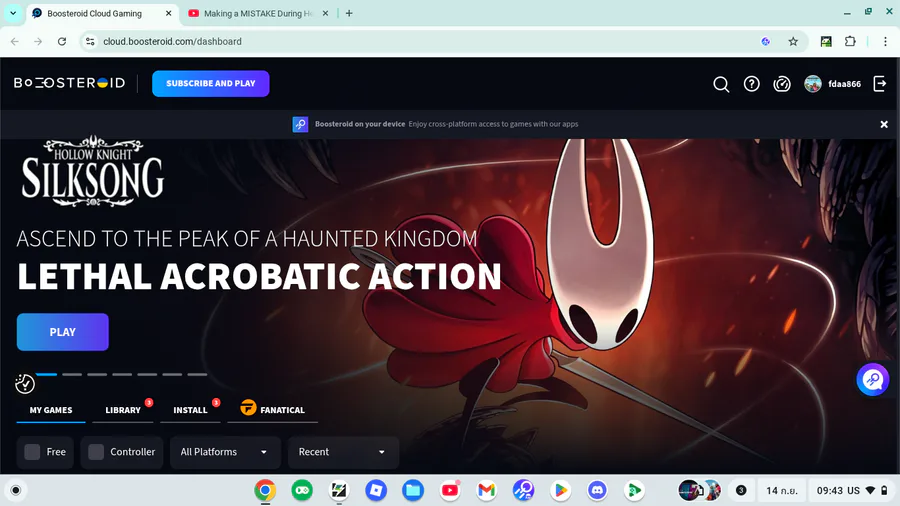Click the site information icon in address bar
This screenshot has width=900, height=506.
(90, 41)
